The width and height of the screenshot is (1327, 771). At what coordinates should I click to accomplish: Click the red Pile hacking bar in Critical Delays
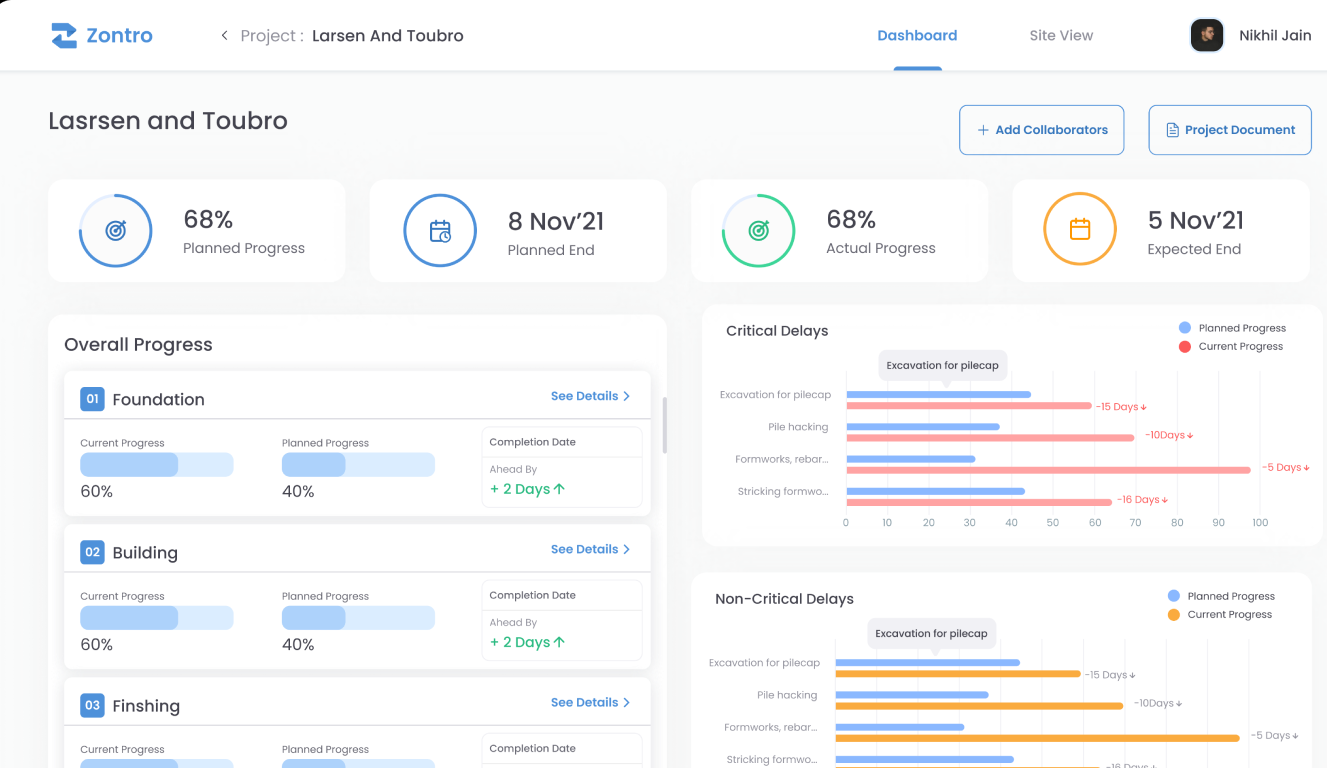click(991, 437)
